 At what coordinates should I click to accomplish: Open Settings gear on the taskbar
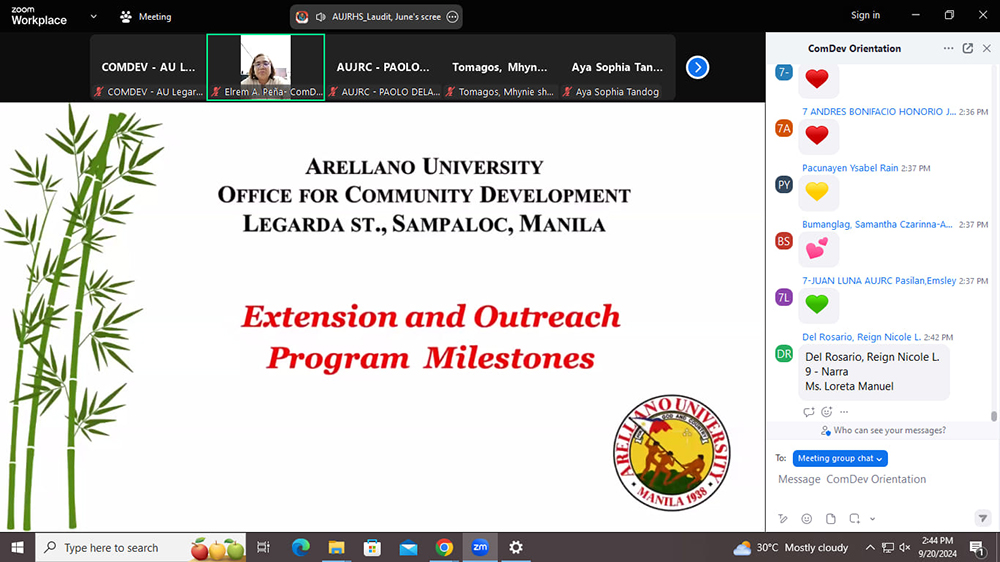[516, 547]
